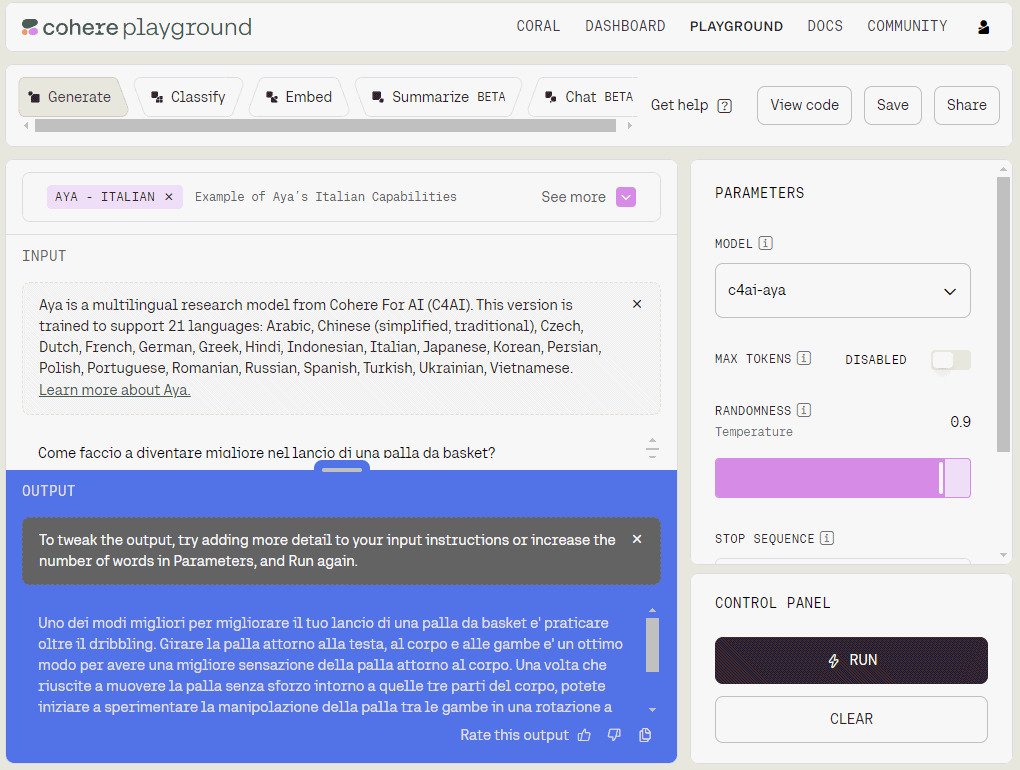
Task: Dismiss the Aya model info banner
Action: point(637,304)
